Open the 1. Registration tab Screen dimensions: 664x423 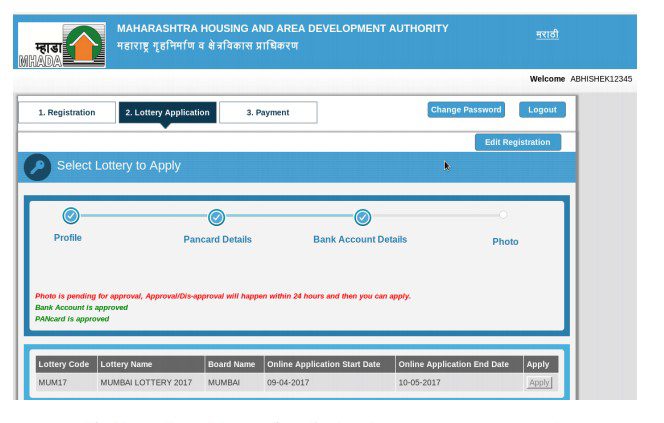[x=67, y=113]
